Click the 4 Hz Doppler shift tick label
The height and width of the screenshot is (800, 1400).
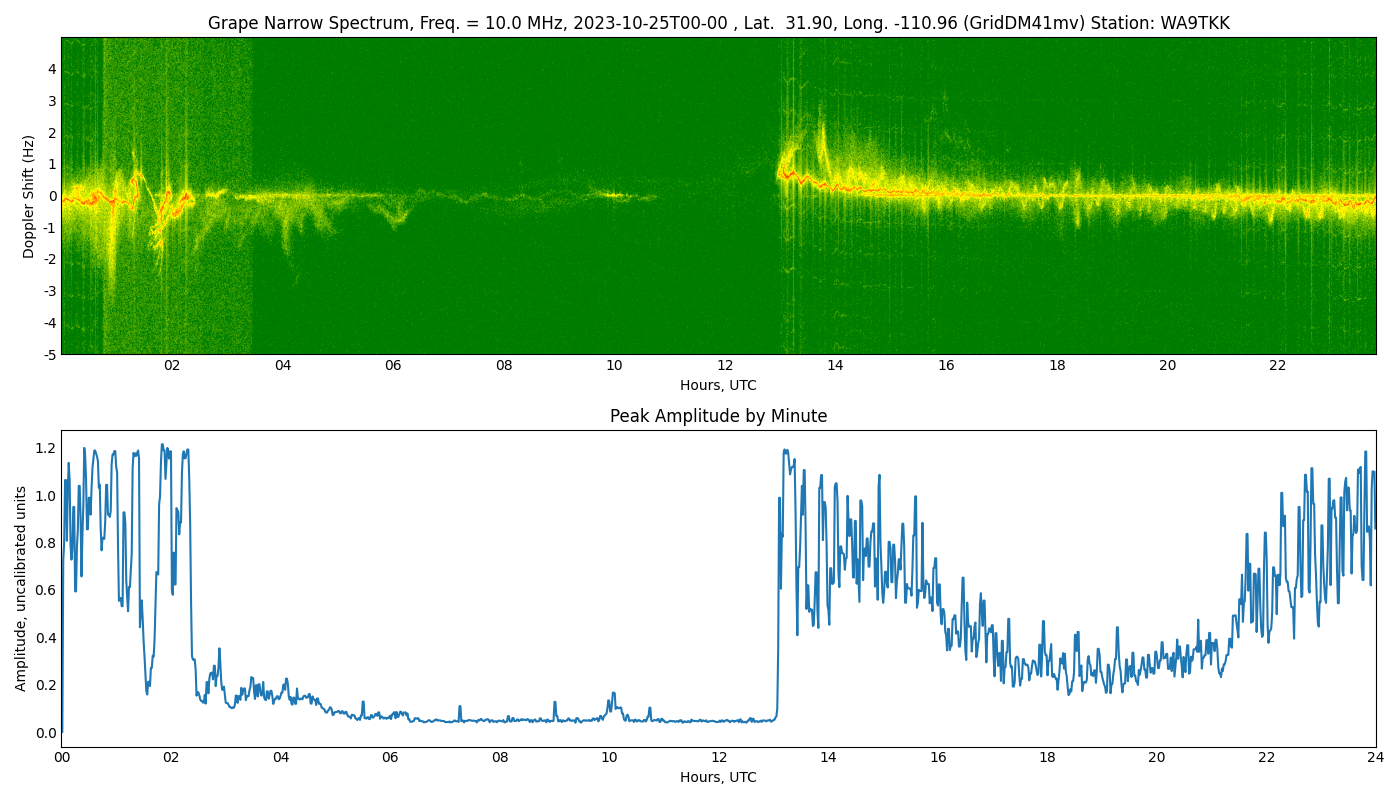pos(52,69)
